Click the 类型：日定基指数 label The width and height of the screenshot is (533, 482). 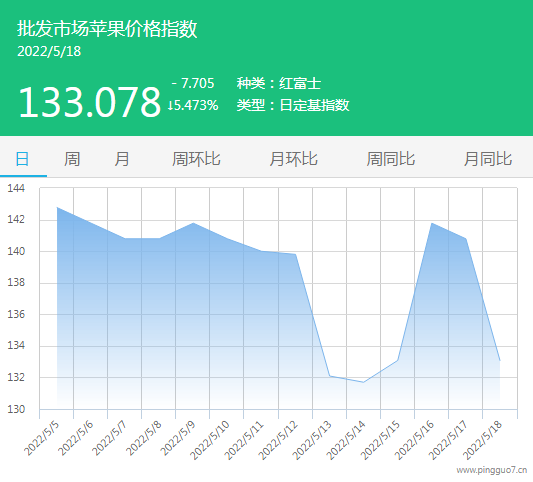pyautogui.click(x=293, y=105)
